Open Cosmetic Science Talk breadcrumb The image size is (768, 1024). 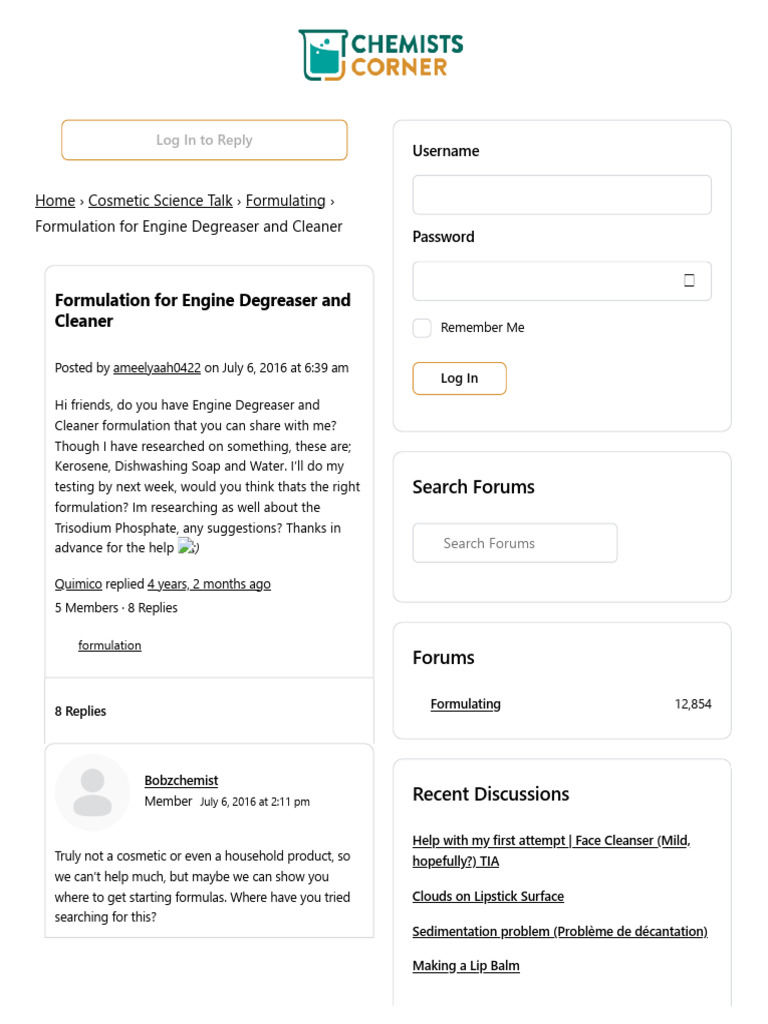click(160, 200)
